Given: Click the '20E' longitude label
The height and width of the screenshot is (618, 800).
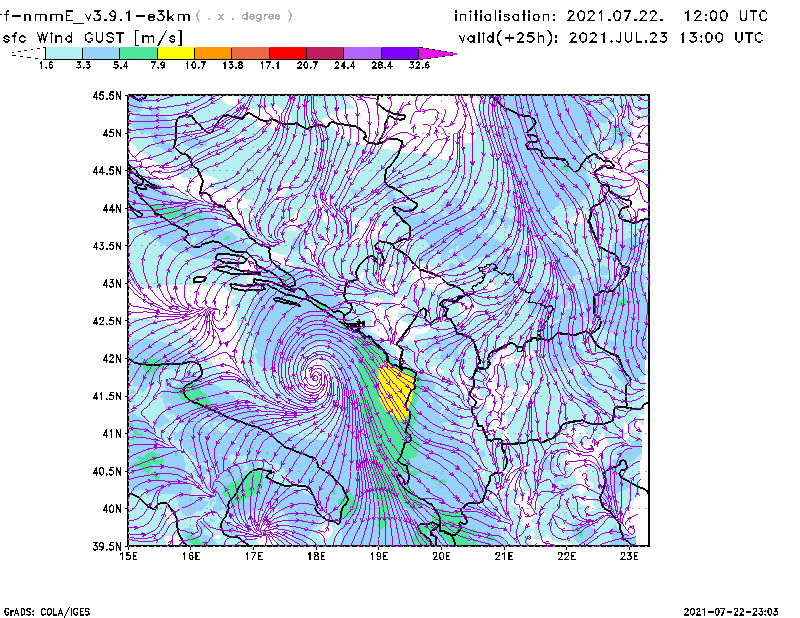Looking at the screenshot, I should click(x=441, y=556).
